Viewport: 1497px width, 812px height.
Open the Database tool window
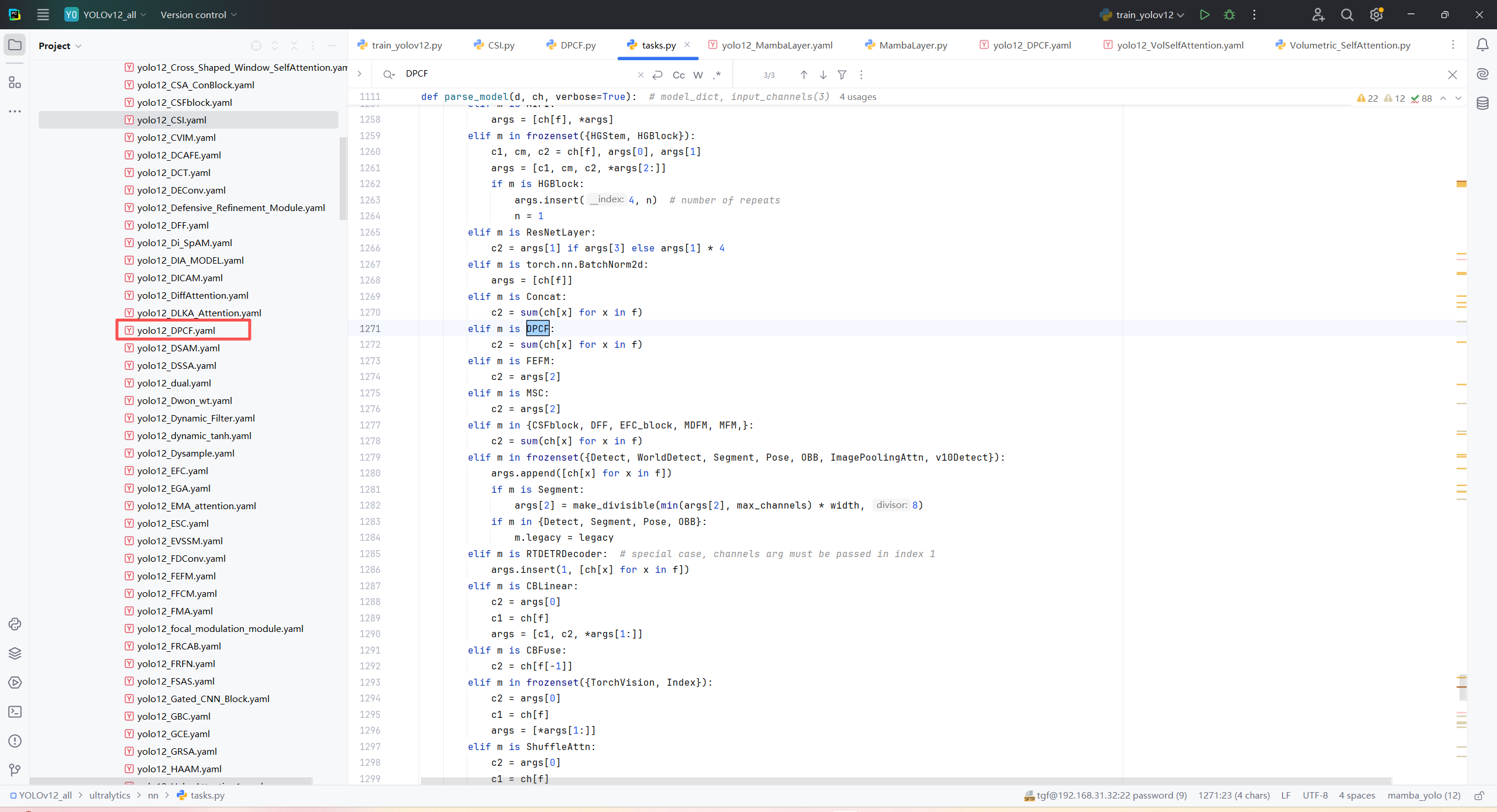[1482, 103]
